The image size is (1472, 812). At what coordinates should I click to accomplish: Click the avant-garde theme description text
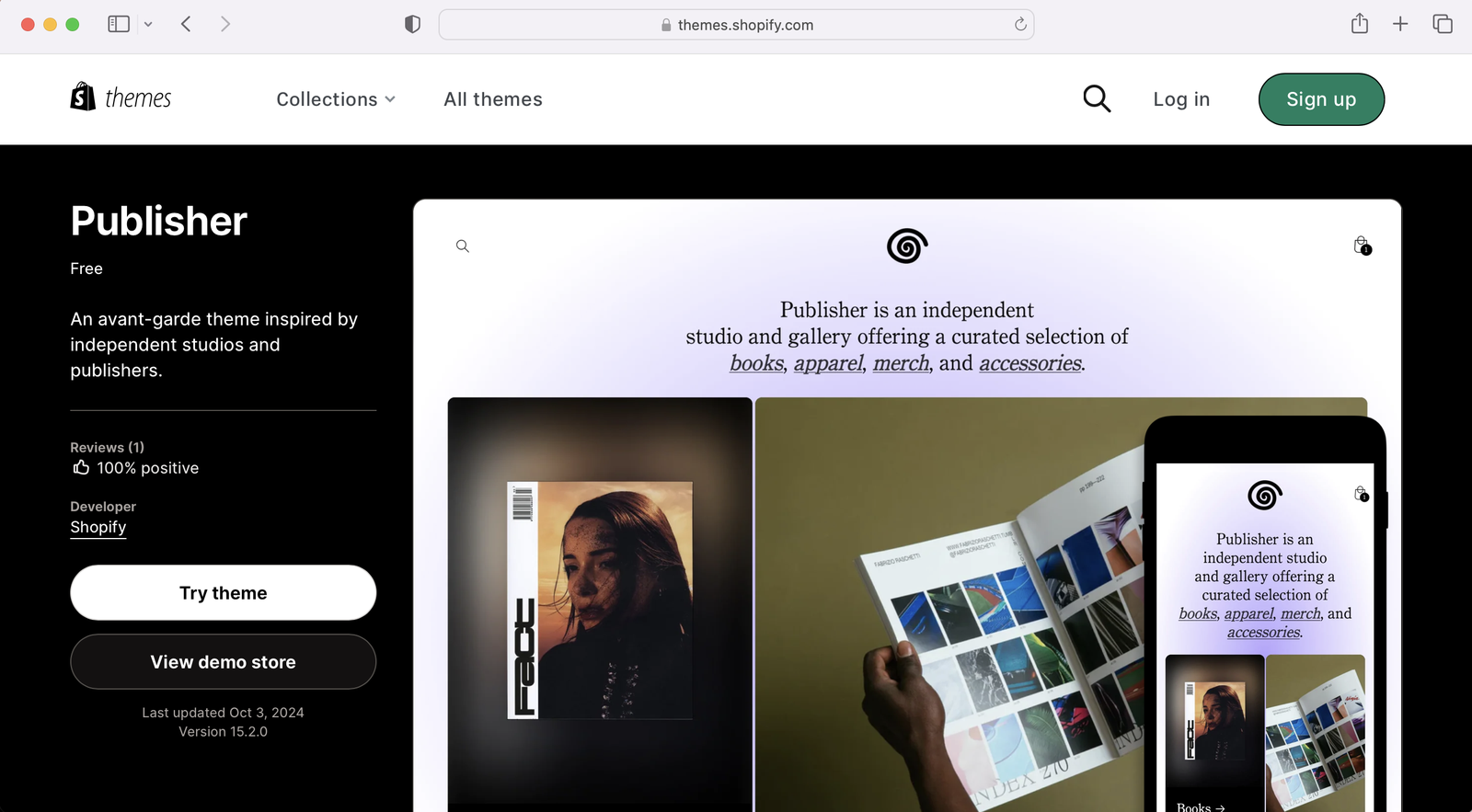213,345
